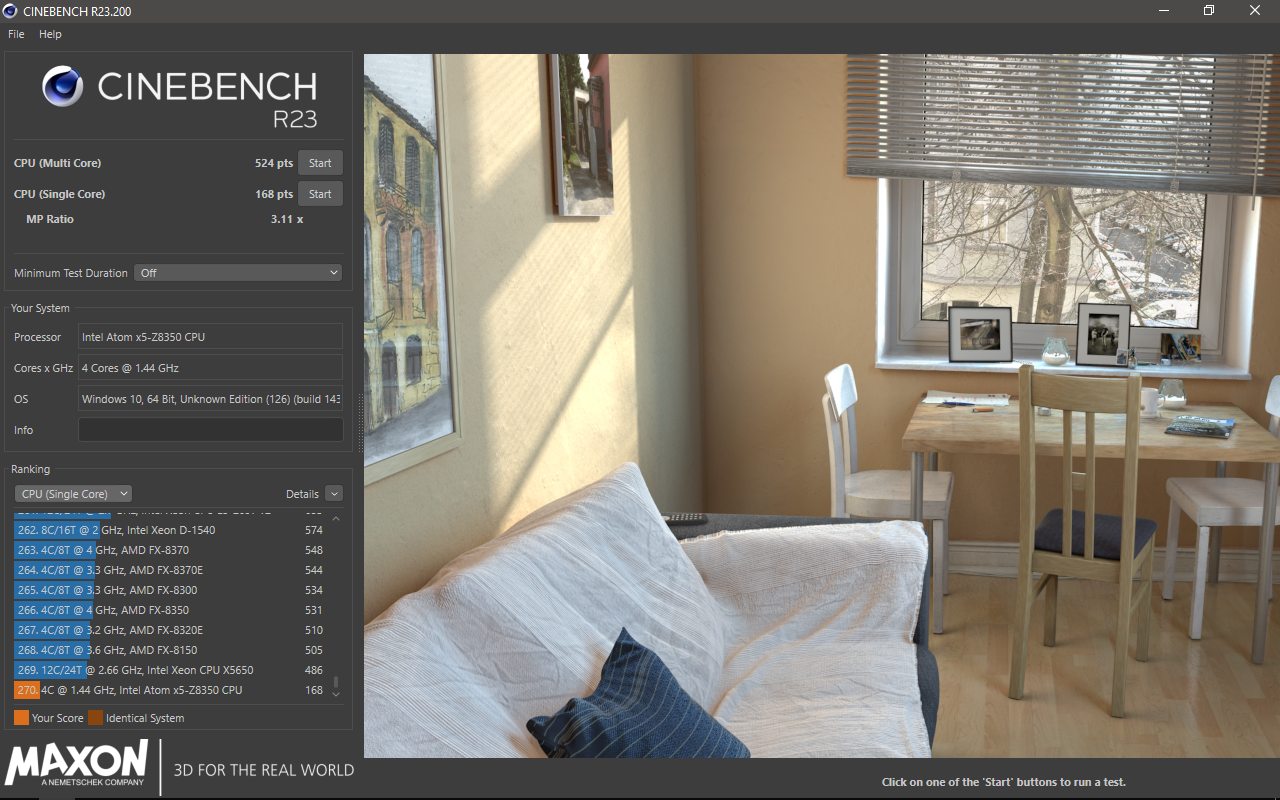Click into the empty Info field
1280x800 pixels.
coord(210,430)
